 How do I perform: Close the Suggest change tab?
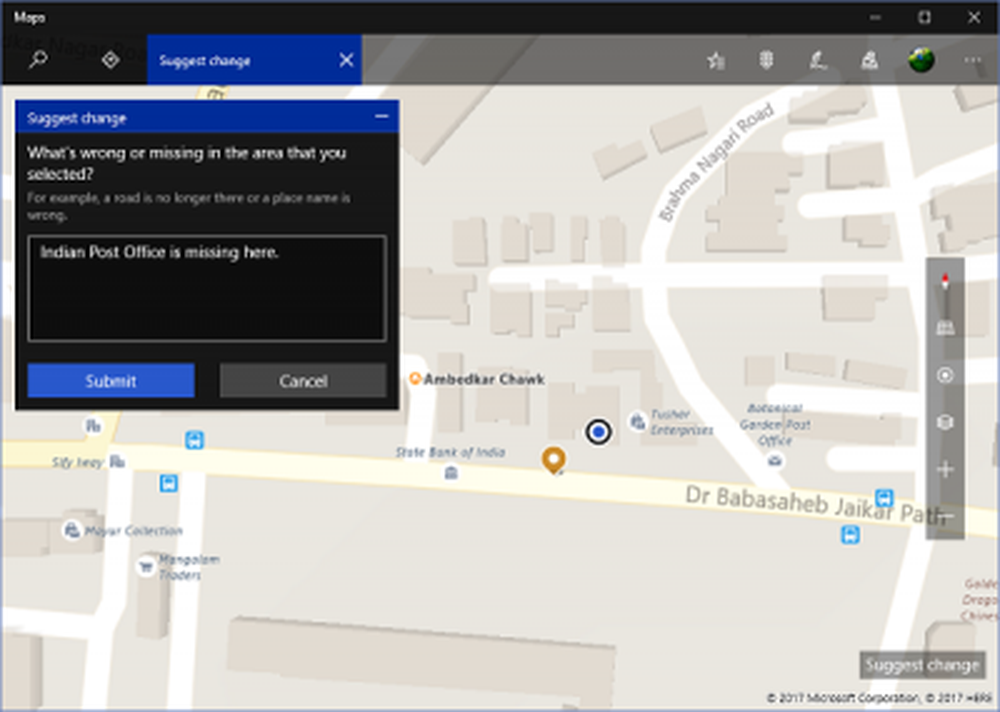coord(346,60)
